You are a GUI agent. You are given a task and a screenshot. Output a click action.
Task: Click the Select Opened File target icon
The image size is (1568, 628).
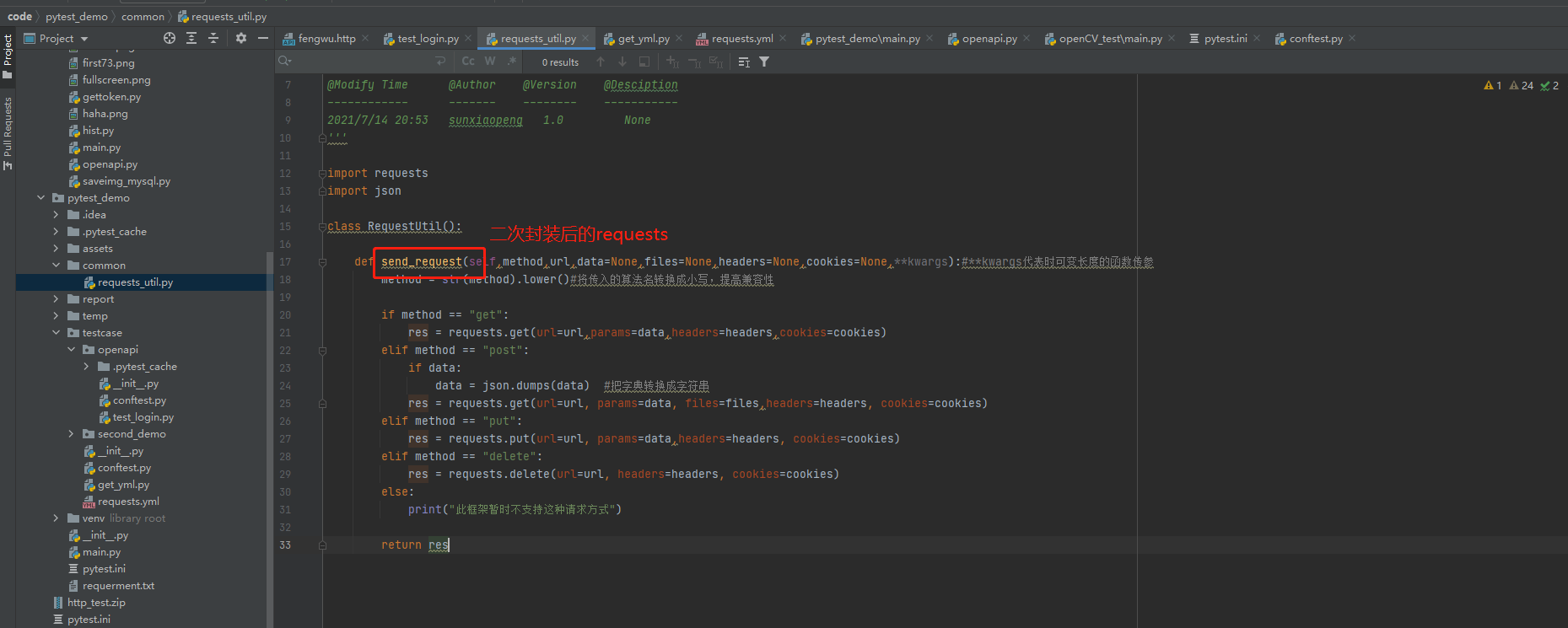[x=170, y=38]
